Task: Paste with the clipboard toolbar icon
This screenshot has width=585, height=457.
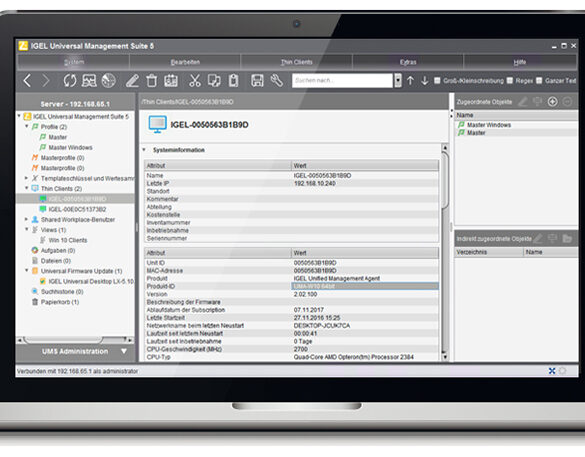Action: pyautogui.click(x=234, y=81)
